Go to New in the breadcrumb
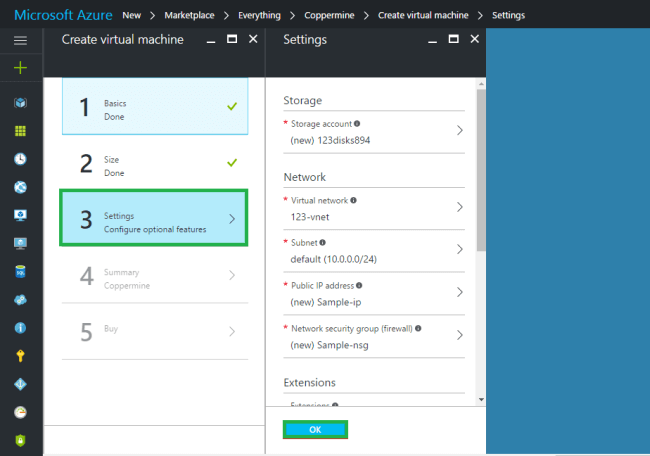Screen dimensions: 650x456 [x=131, y=15]
